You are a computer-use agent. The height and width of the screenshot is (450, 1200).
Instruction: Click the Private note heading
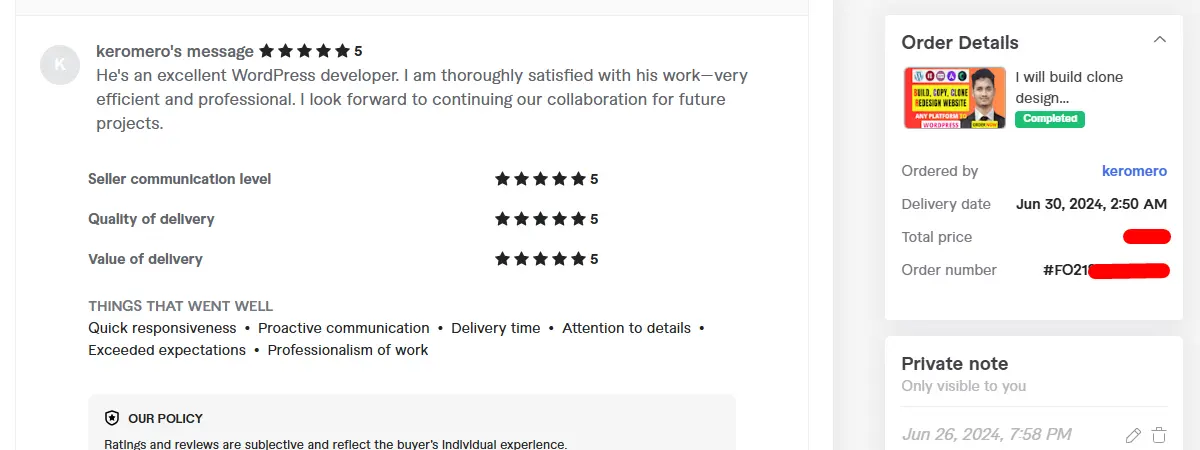coord(954,364)
